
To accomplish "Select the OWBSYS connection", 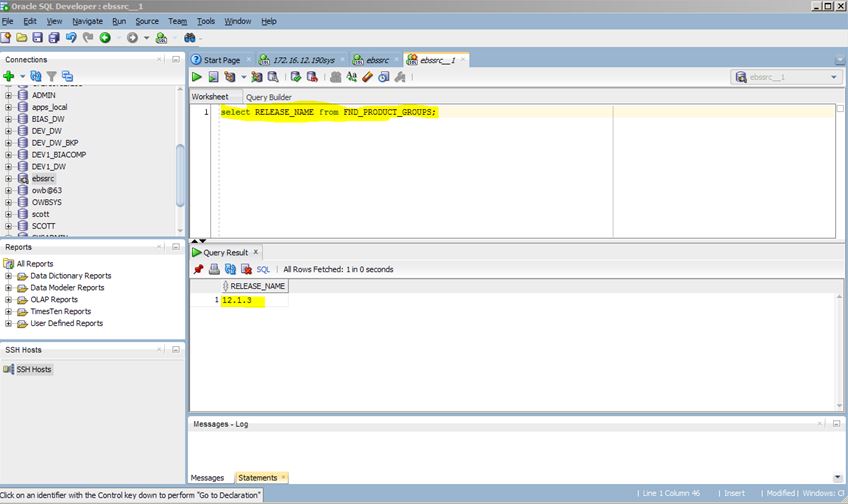I will tap(47, 202).
